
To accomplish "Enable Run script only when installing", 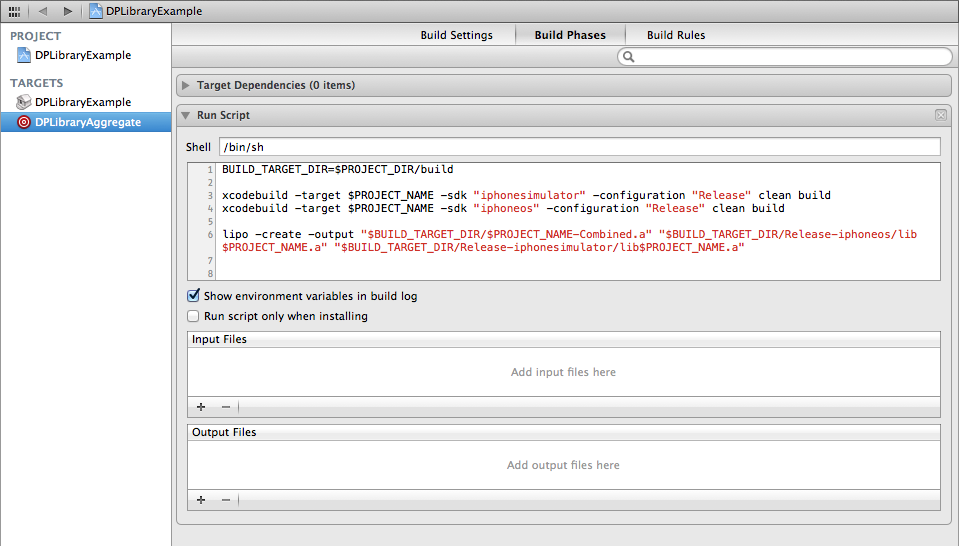I will coord(193,316).
